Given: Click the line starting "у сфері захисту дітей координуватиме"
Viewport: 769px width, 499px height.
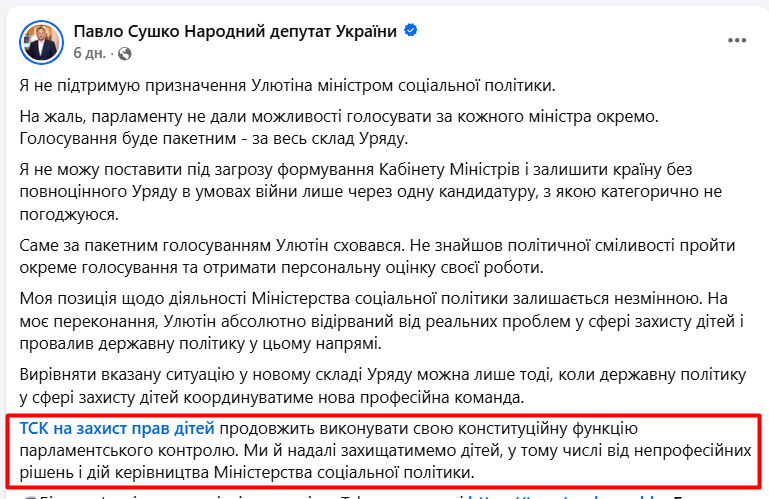Looking at the screenshot, I should 272,397.
